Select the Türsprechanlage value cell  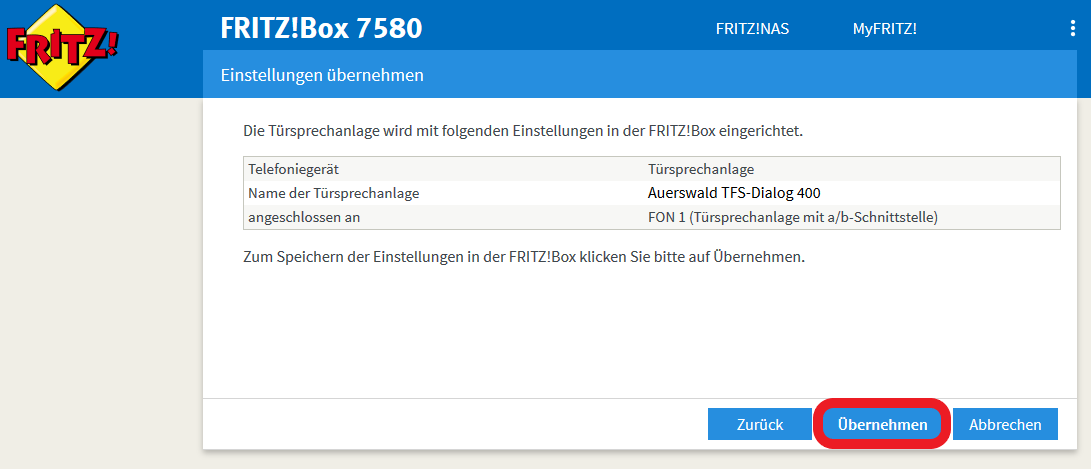coord(700,169)
